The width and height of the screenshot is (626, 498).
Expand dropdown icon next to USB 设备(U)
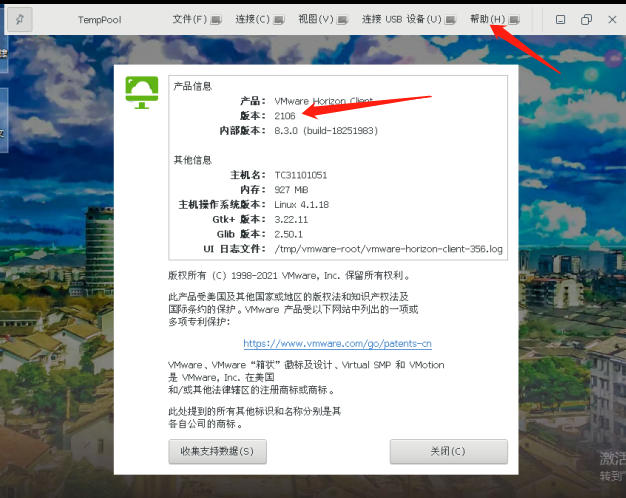point(450,20)
